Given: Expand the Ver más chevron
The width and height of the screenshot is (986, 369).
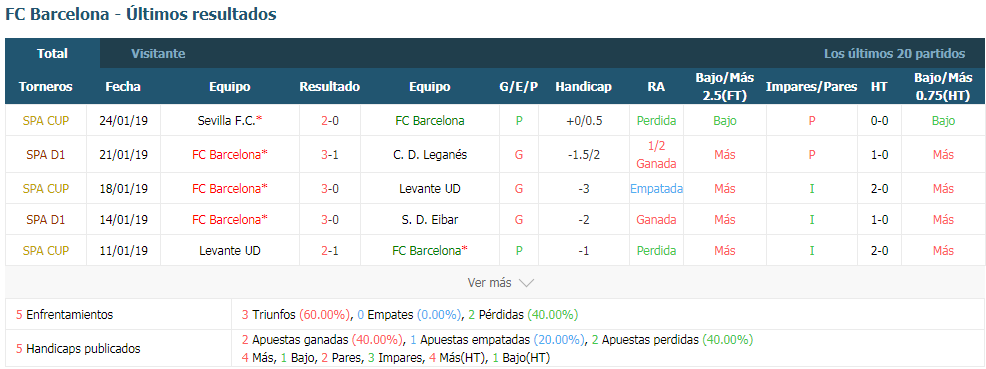Looking at the screenshot, I should pyautogui.click(x=501, y=283).
